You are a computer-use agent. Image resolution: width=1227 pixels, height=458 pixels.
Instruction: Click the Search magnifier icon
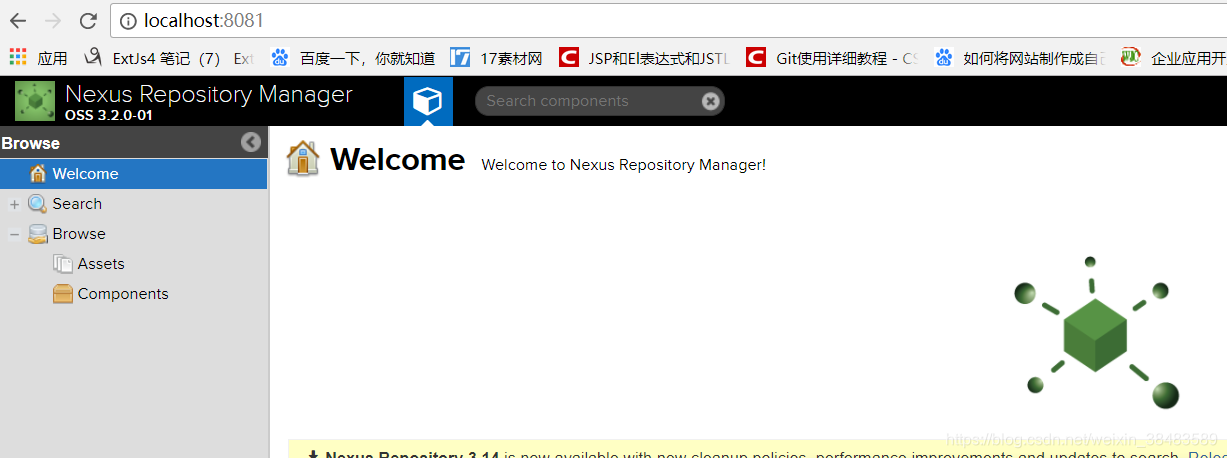coord(38,204)
